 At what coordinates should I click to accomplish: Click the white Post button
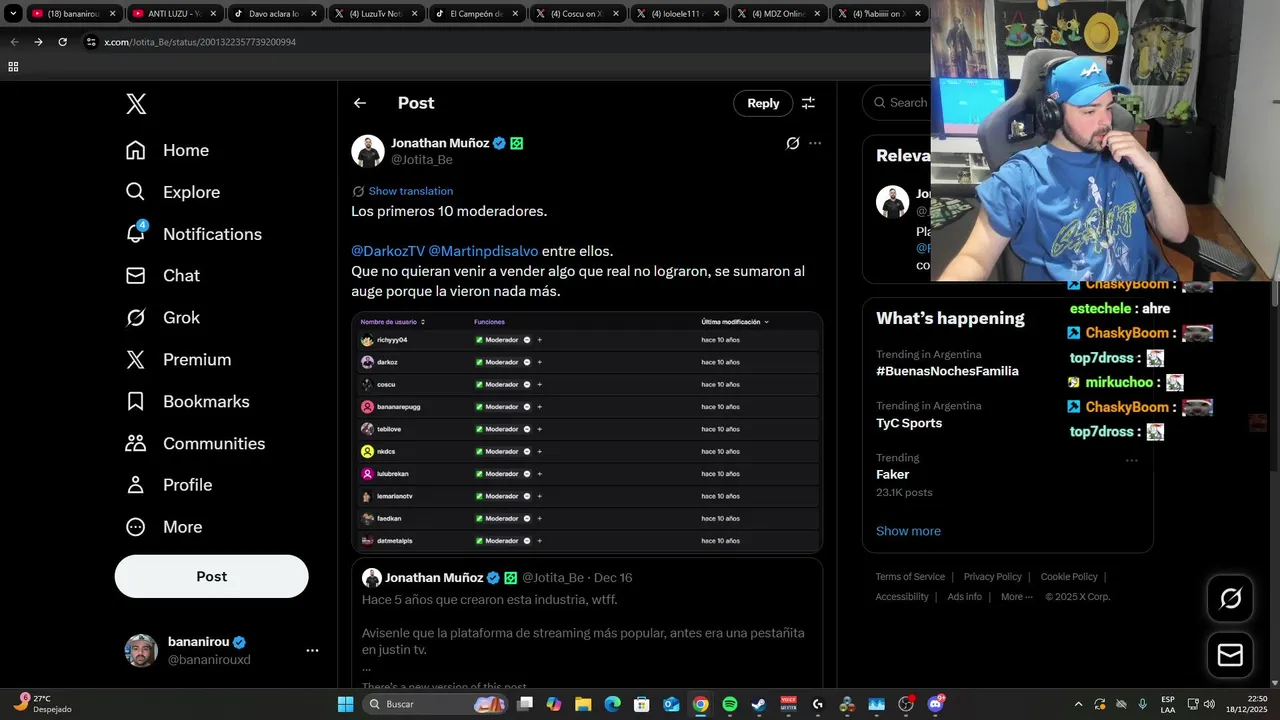point(211,576)
